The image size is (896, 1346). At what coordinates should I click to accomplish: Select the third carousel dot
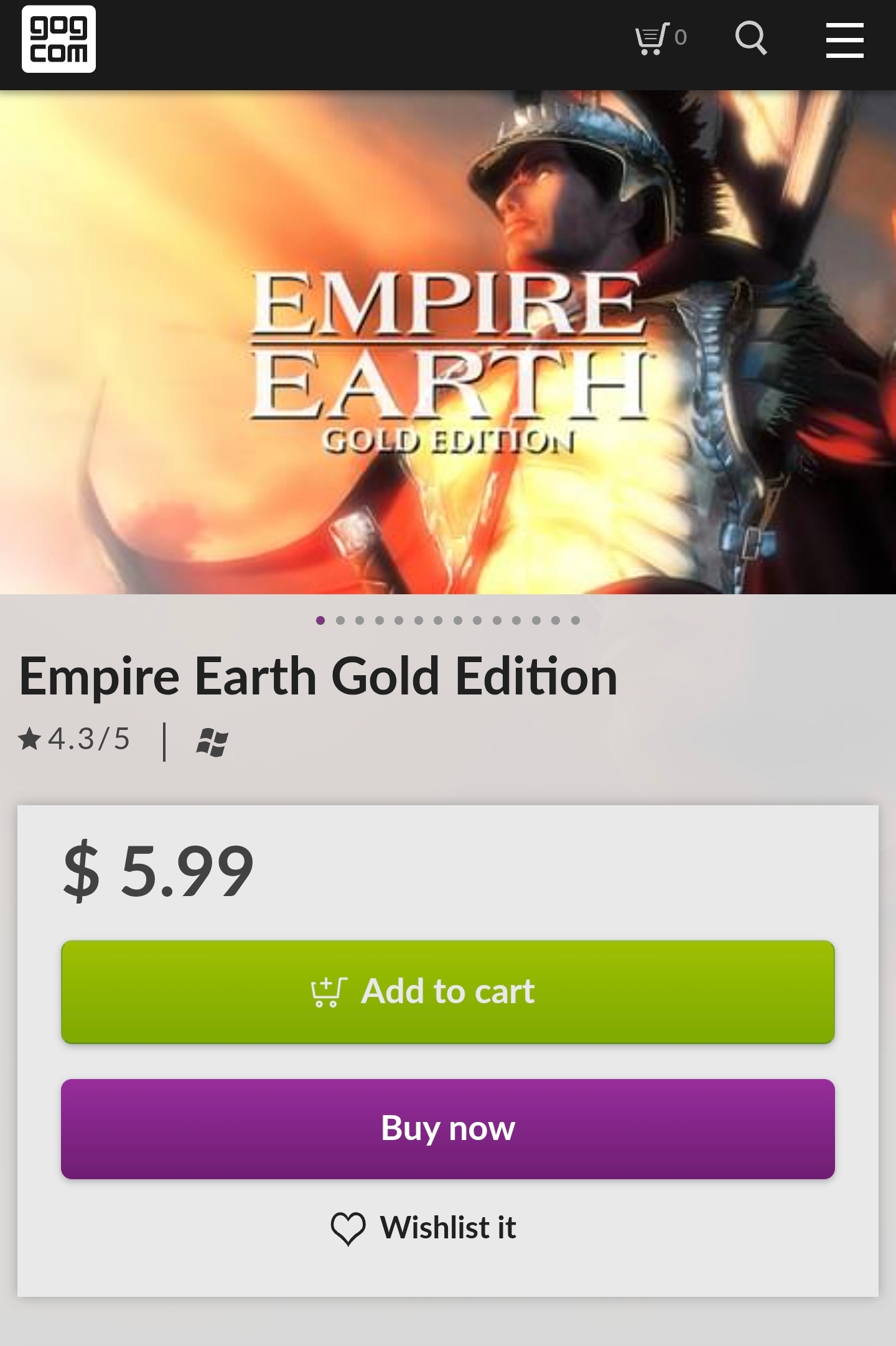tap(360, 620)
